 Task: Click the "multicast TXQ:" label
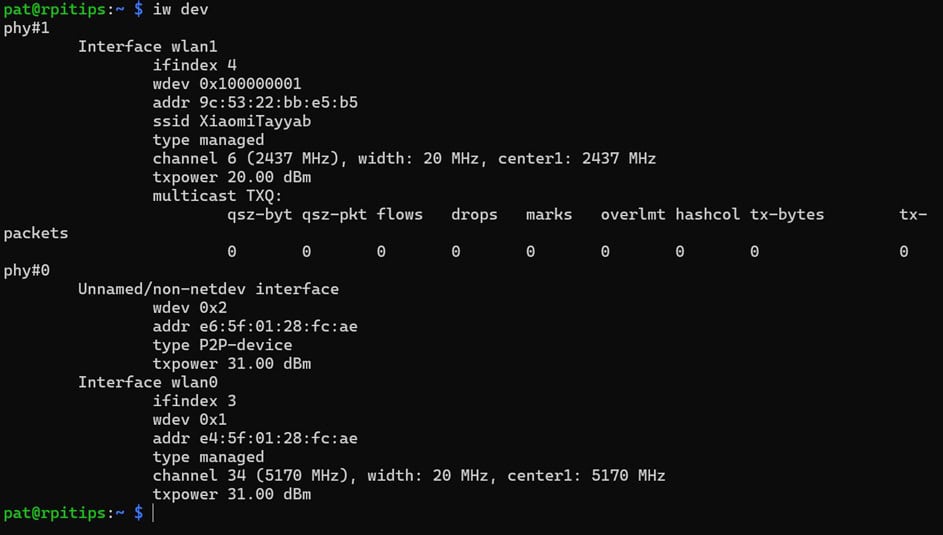pos(218,196)
